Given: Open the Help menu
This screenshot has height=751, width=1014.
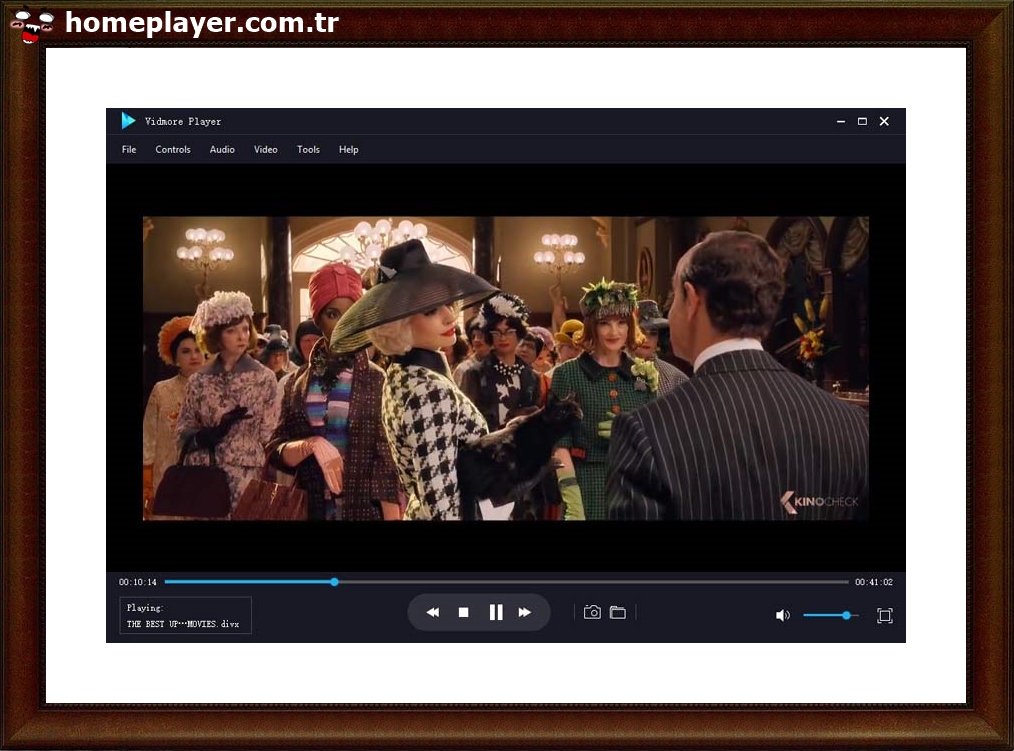Looking at the screenshot, I should tap(348, 149).
